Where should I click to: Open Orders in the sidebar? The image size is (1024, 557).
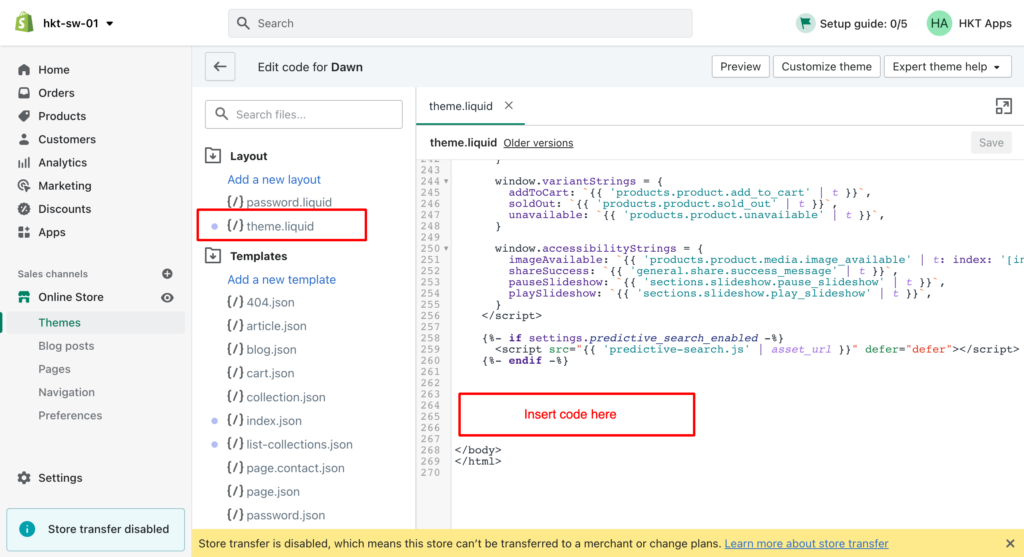(56, 93)
